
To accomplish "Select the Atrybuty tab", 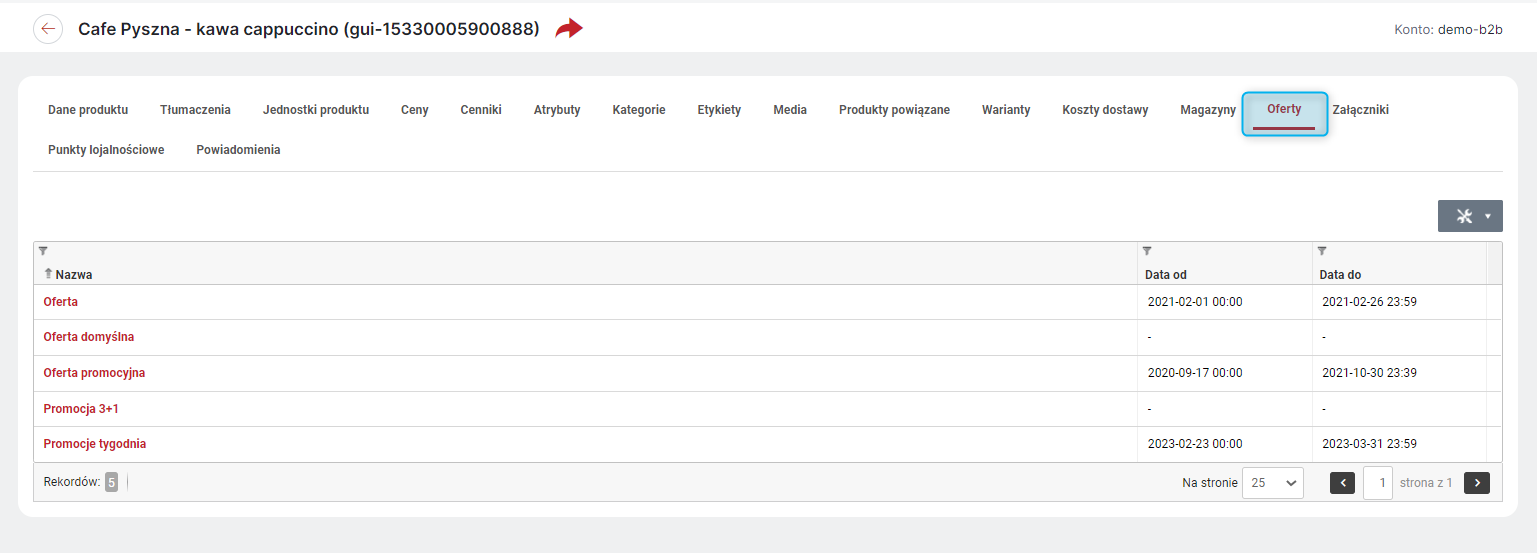I will pyautogui.click(x=557, y=110).
